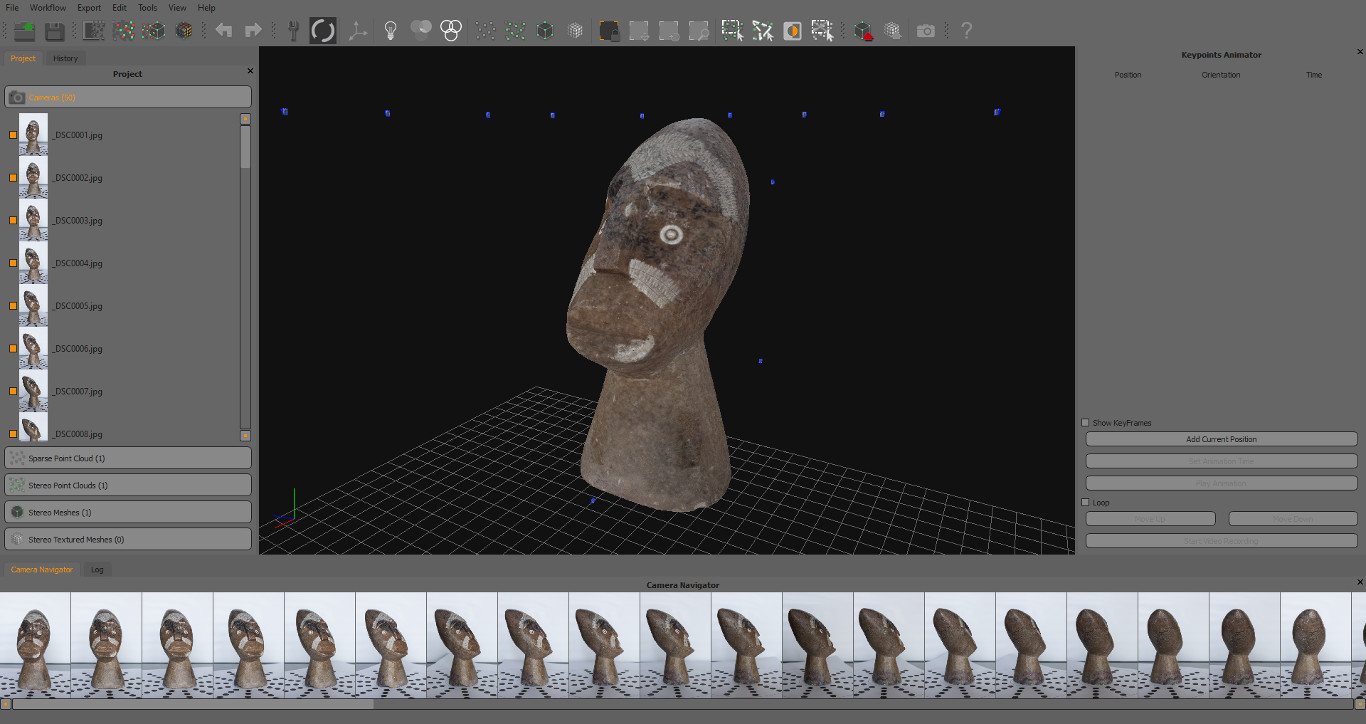Click the question mark help icon
The width and height of the screenshot is (1366, 724).
pos(966,31)
